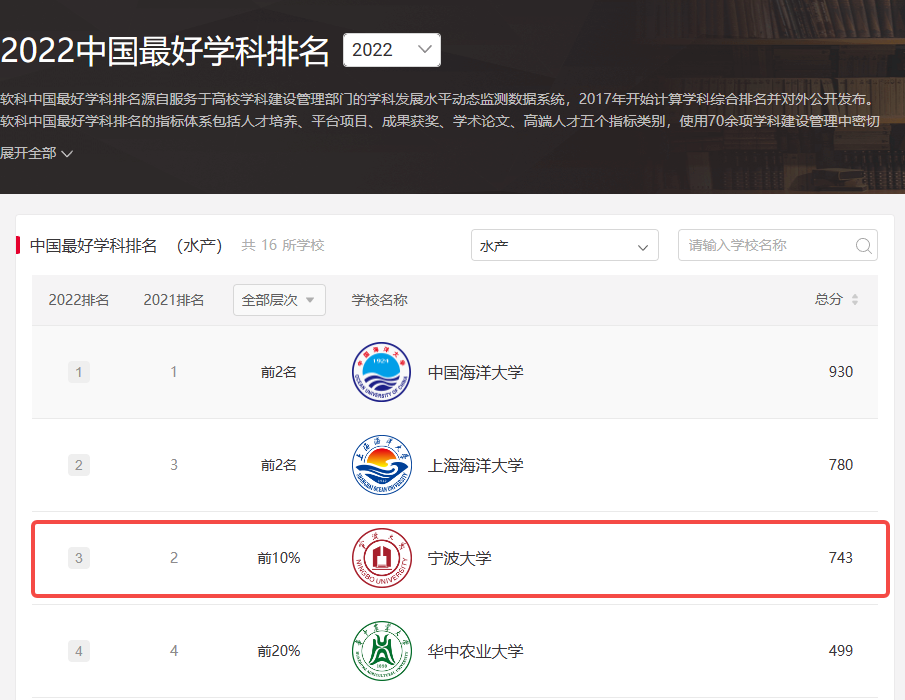
Task: Open 宁波大学 school link
Action: 459,558
